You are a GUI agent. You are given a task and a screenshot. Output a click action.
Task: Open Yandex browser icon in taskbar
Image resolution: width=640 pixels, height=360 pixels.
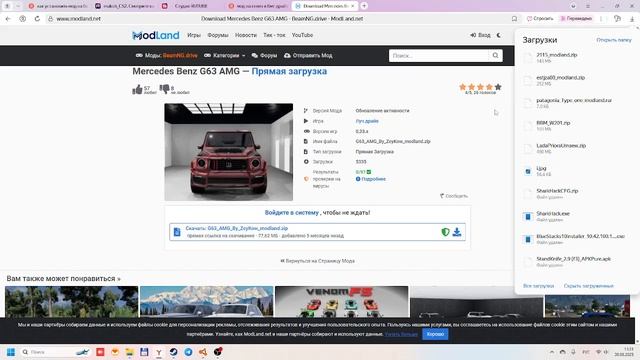point(159,352)
